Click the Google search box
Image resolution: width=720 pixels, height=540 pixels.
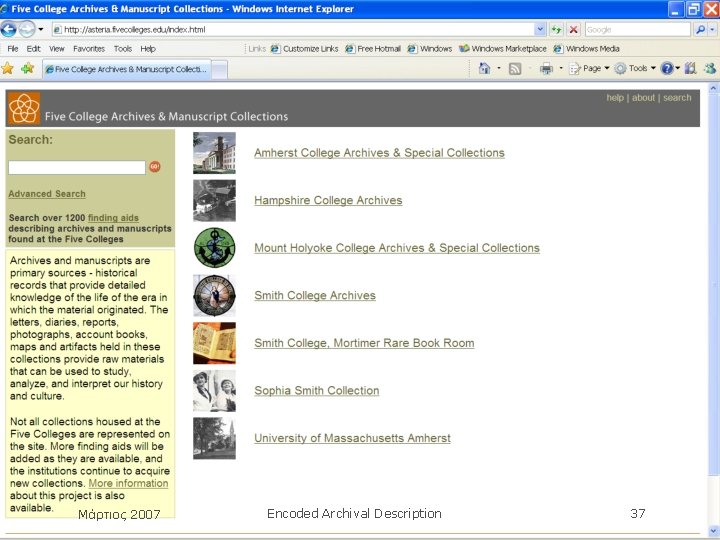[637, 30]
